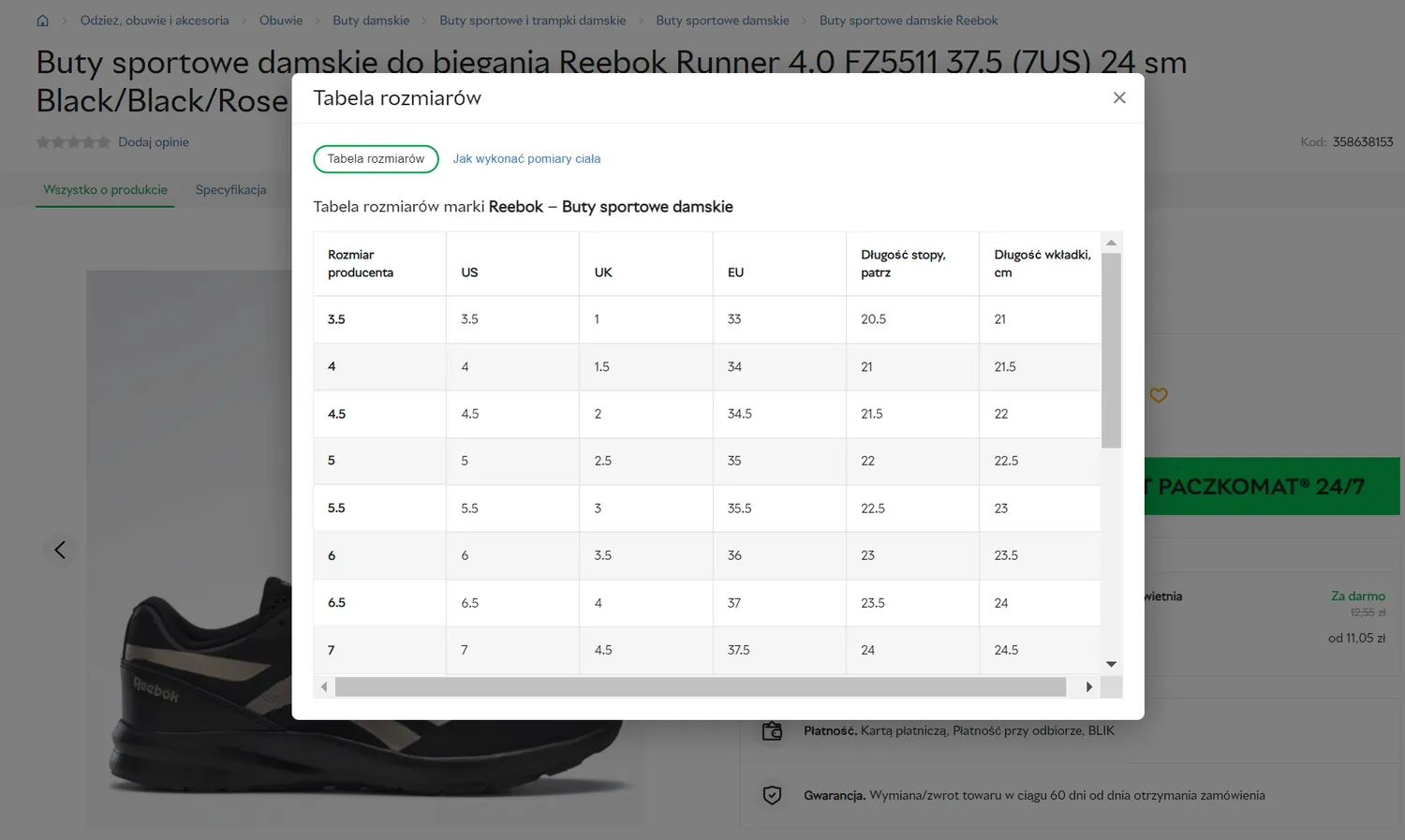Click the US column header

tap(512, 264)
